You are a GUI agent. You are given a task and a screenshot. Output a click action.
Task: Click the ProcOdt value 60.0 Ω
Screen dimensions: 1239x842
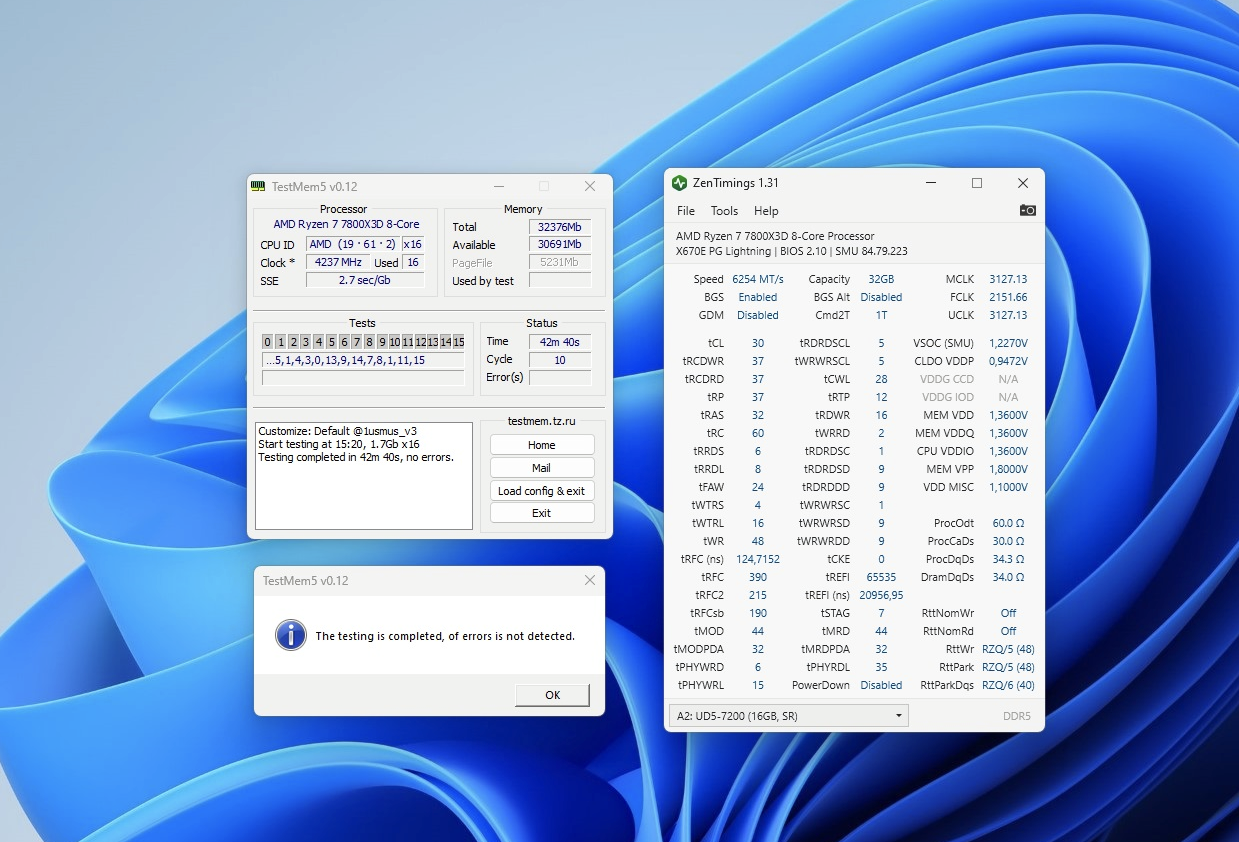click(x=1008, y=523)
